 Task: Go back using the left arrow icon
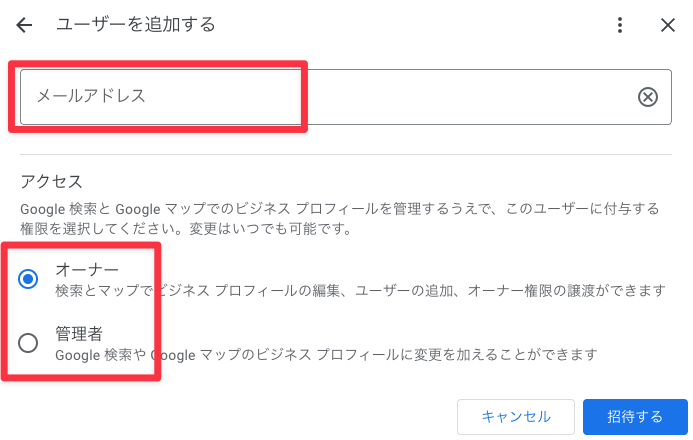point(24,25)
